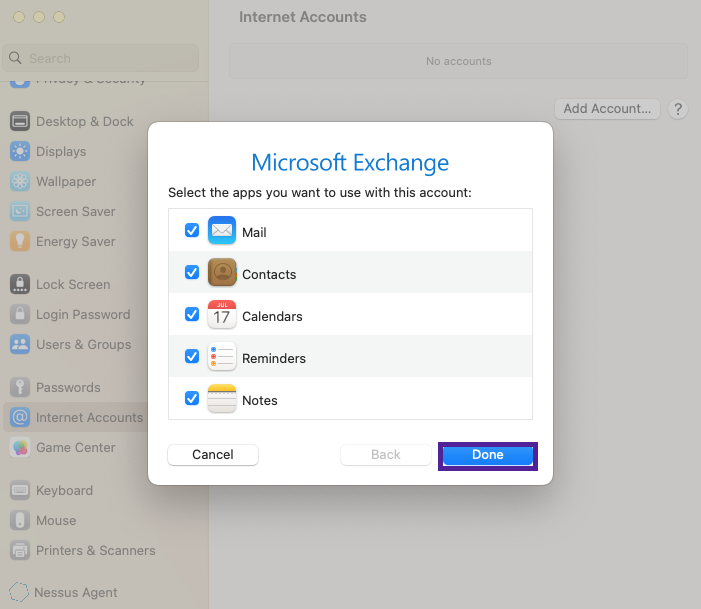Viewport: 701px width, 609px height.
Task: Uncheck the Contacts checkbox
Action: tap(192, 272)
